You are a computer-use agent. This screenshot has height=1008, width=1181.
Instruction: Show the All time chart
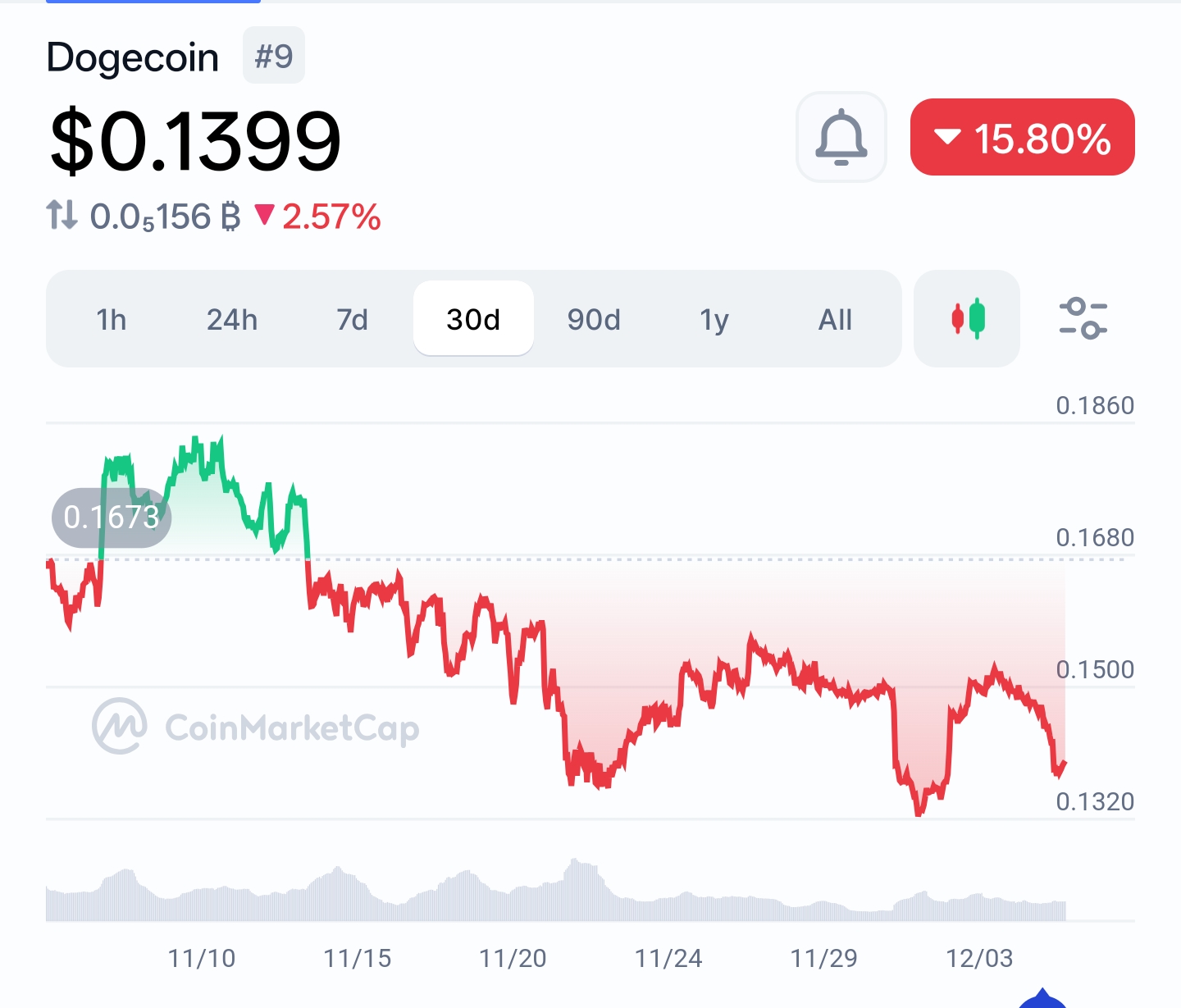pos(835,319)
